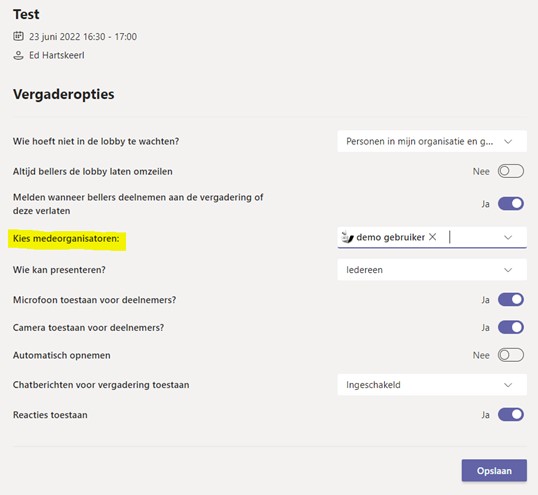Turn off the caller join/leave notification toggle
Image resolution: width=538 pixels, height=495 pixels.
[x=511, y=204]
